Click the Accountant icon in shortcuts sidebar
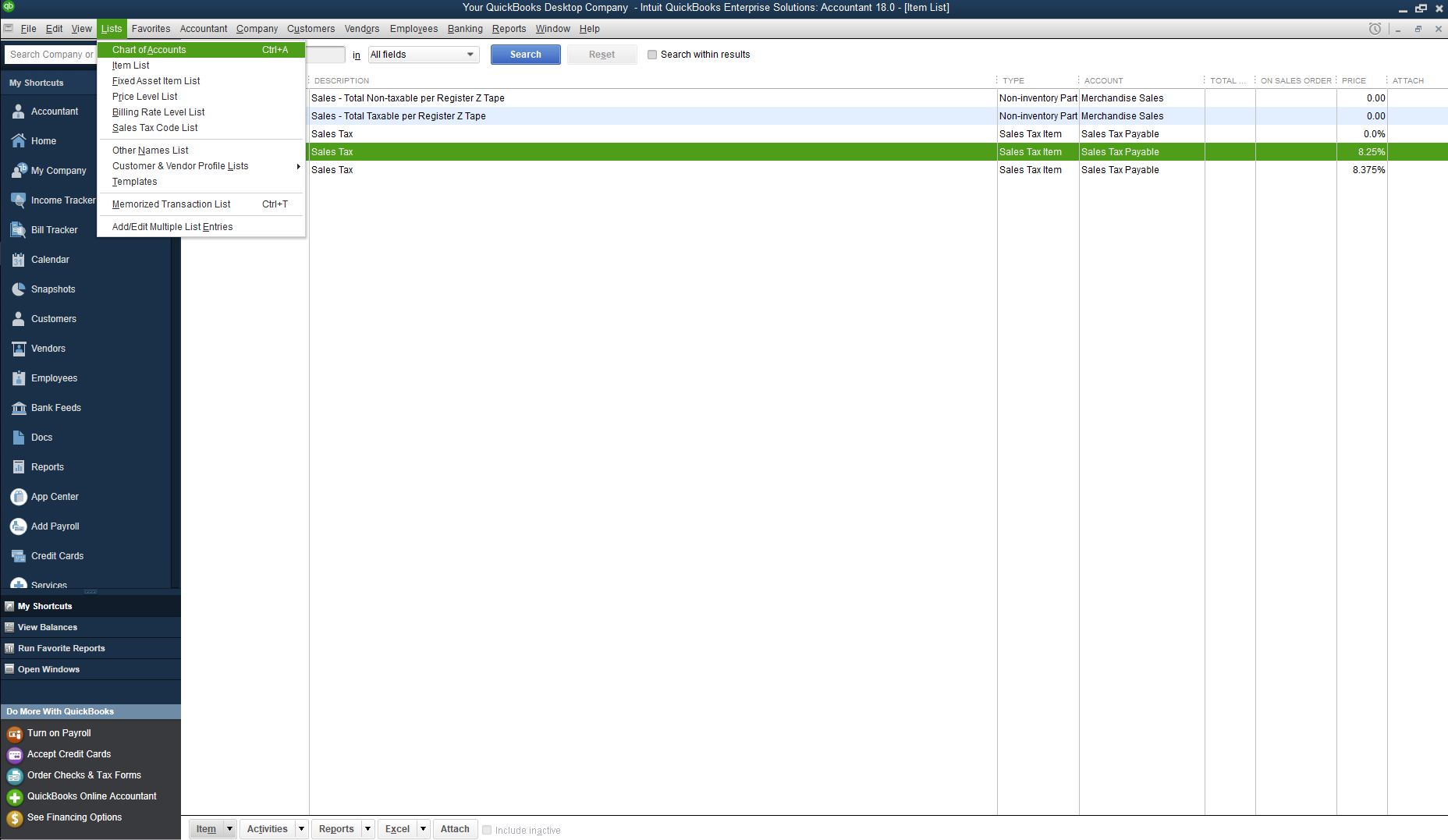Viewport: 1448px width, 840px height. [x=18, y=112]
